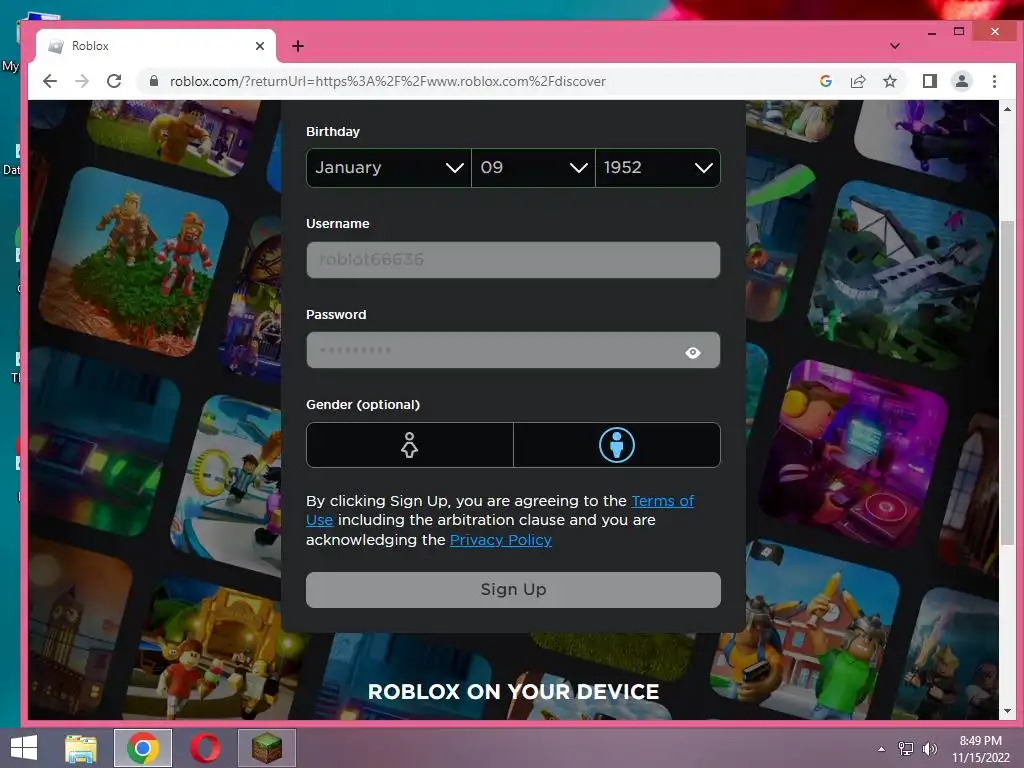The width and height of the screenshot is (1024, 768).
Task: Reload the Roblox page
Action: pos(114,81)
